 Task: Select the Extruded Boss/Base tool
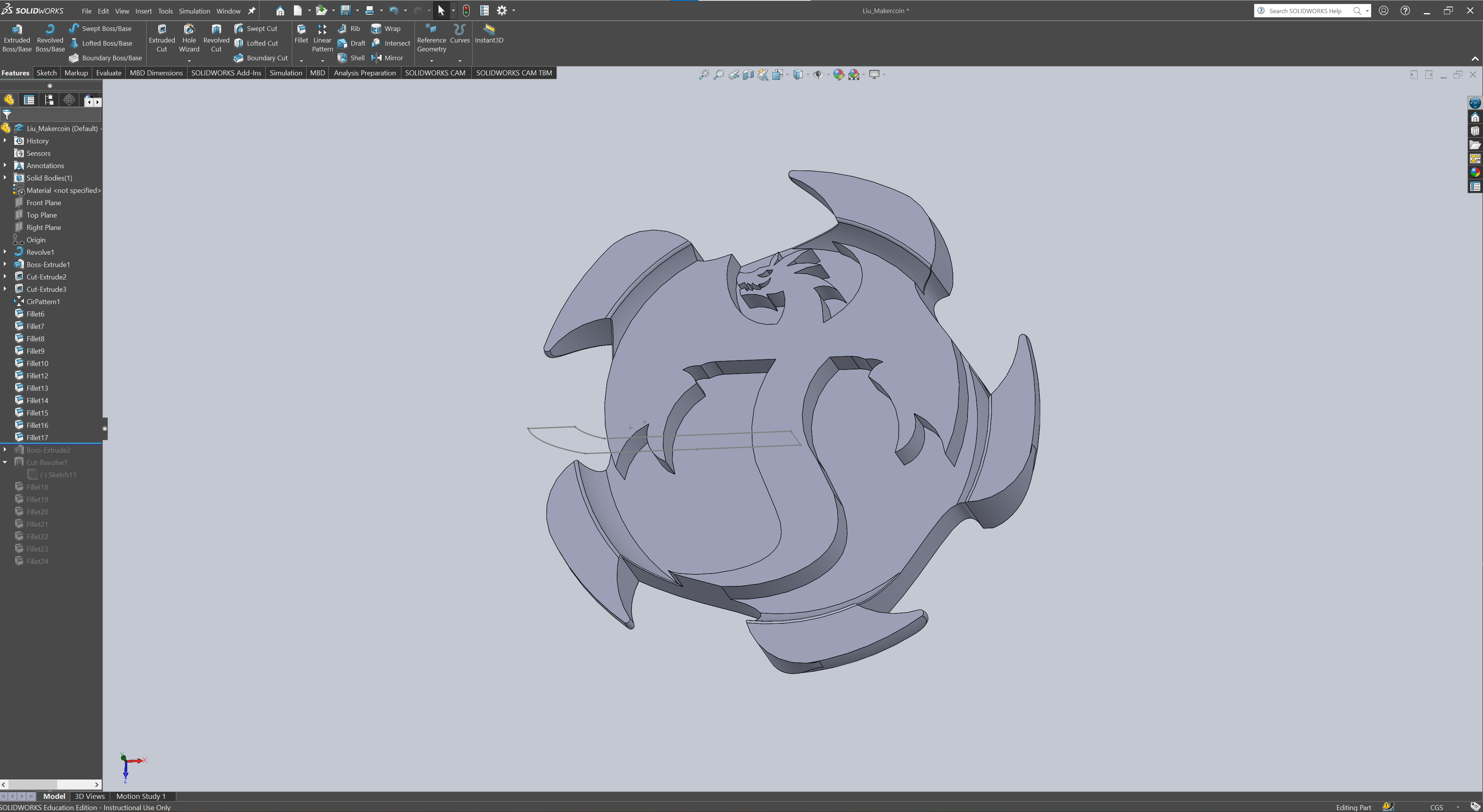tap(17, 38)
